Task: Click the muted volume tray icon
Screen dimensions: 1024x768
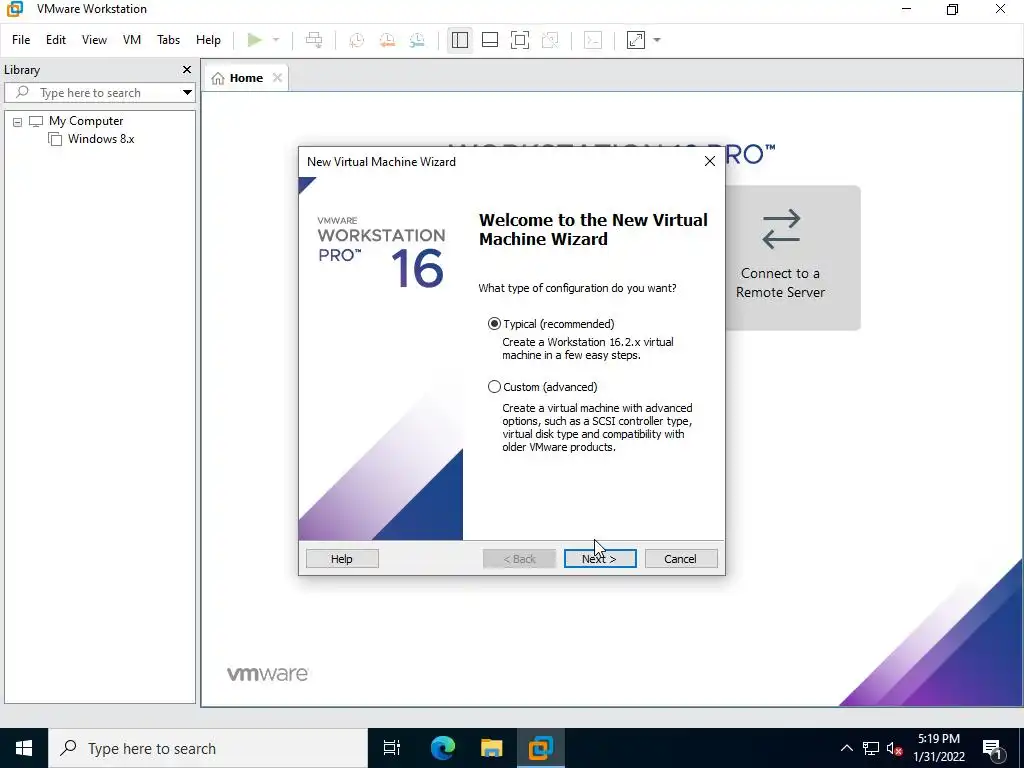Action: click(x=895, y=748)
